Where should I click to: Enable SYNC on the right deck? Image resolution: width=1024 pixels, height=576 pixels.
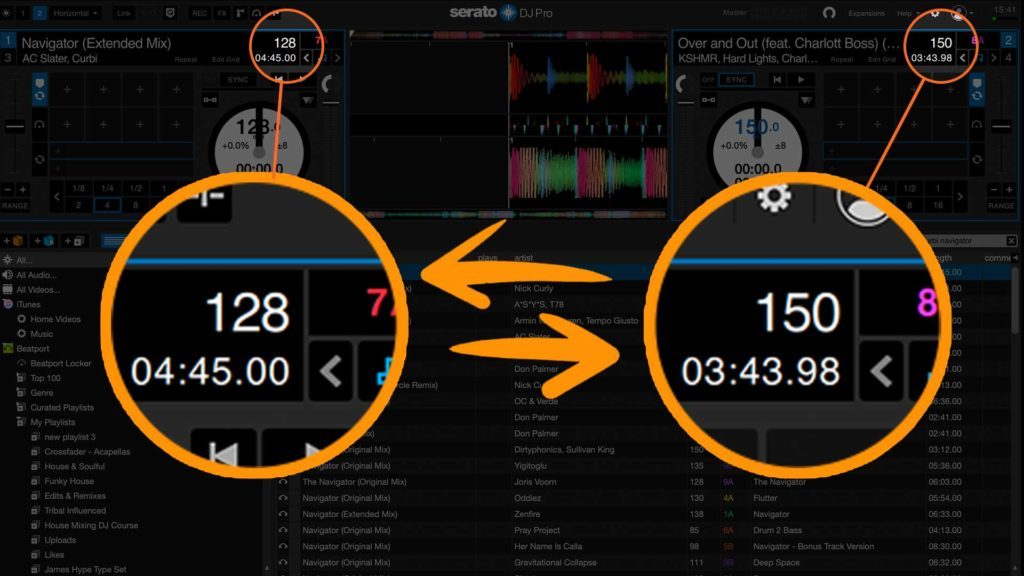tap(737, 80)
